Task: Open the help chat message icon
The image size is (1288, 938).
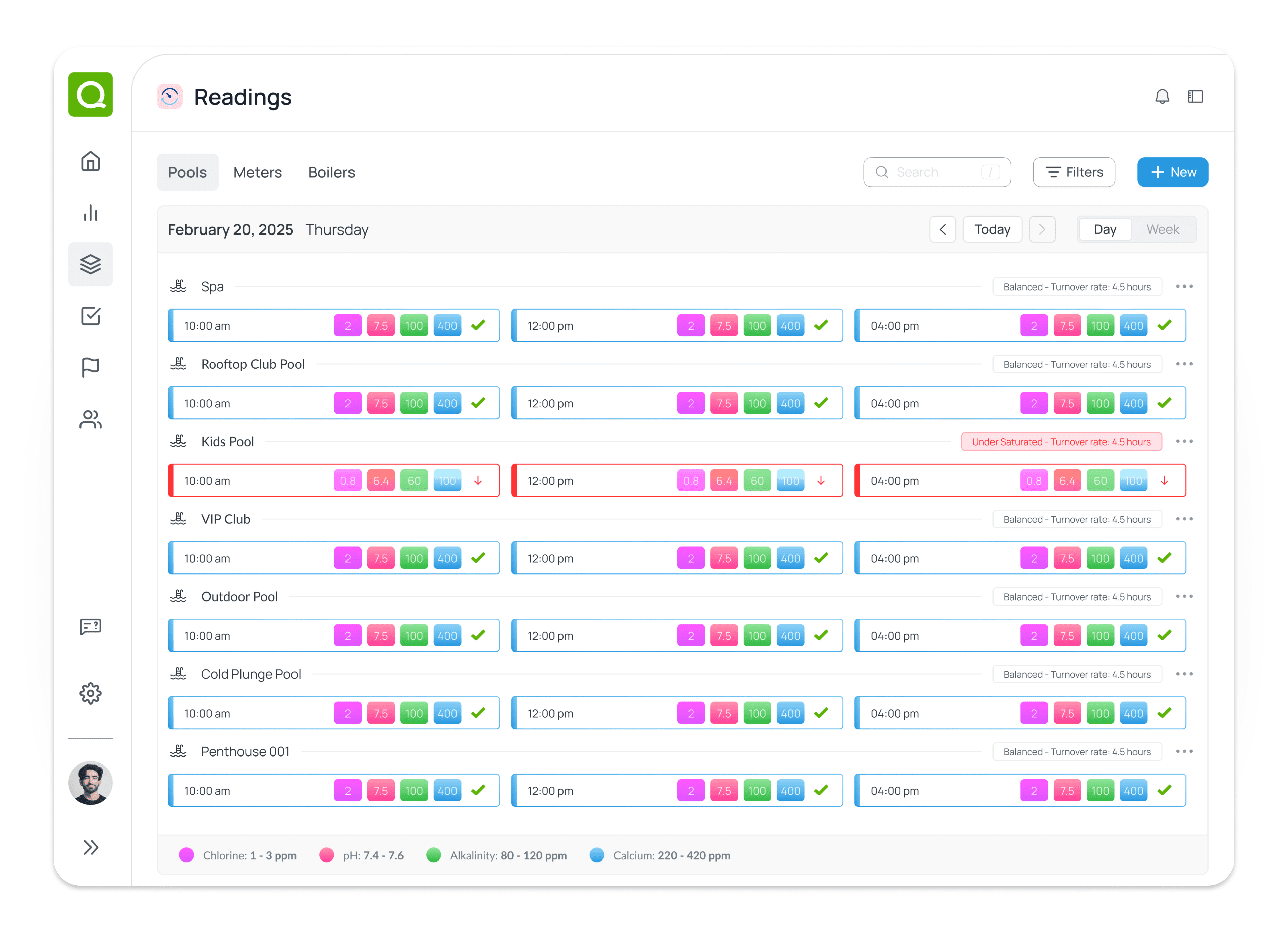Action: click(90, 627)
